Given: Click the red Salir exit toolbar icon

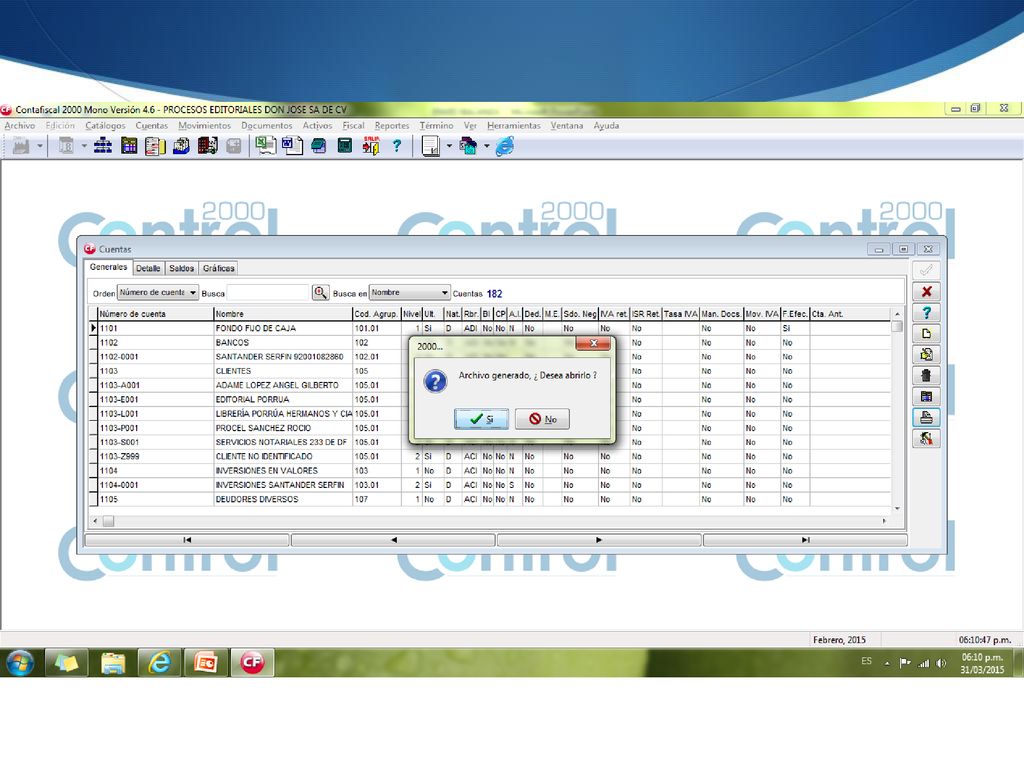Looking at the screenshot, I should click(371, 146).
